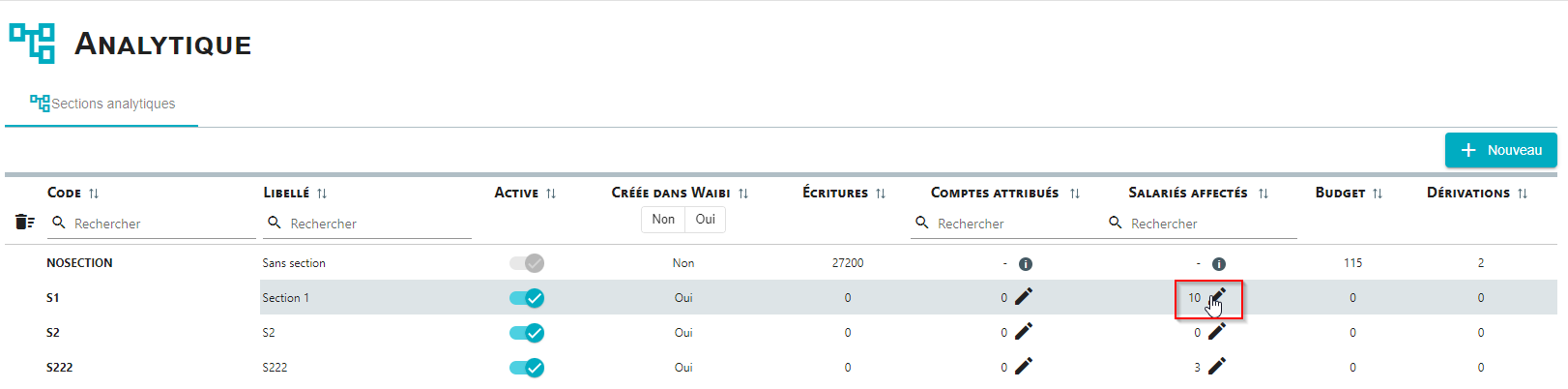The image size is (1568, 389).
Task: Click the Dérivations column header
Action: click(x=1468, y=194)
